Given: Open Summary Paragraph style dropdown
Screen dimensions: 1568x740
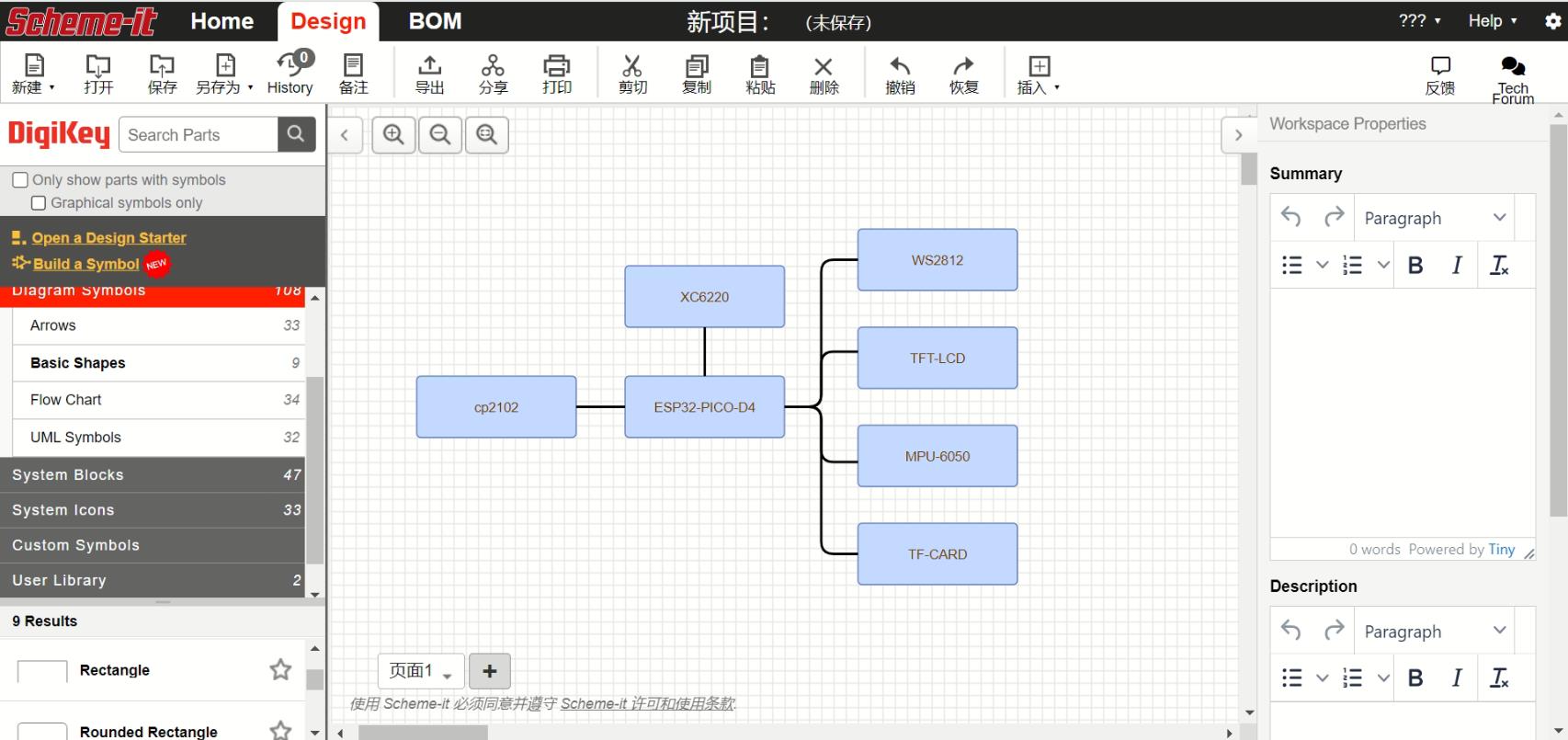Looking at the screenshot, I should 1434,218.
